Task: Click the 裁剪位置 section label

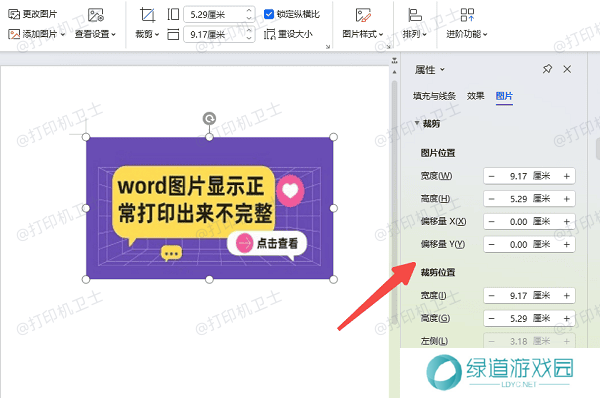Action: click(438, 272)
